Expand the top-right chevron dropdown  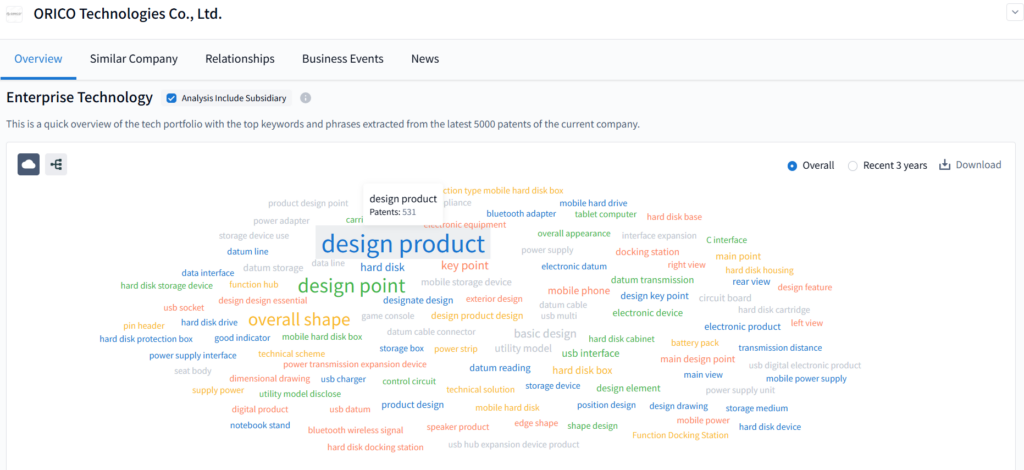pyautogui.click(x=1012, y=13)
